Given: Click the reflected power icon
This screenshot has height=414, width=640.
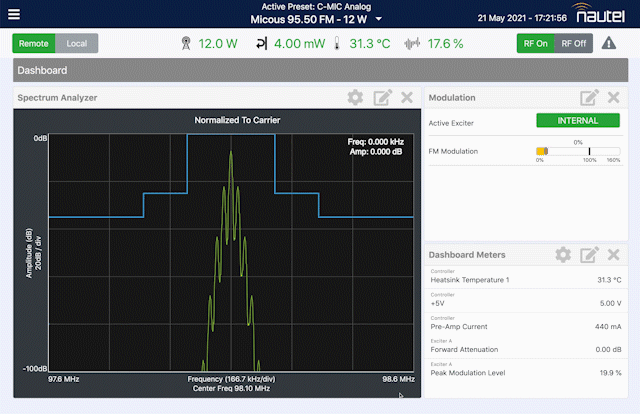Looking at the screenshot, I should [262, 43].
